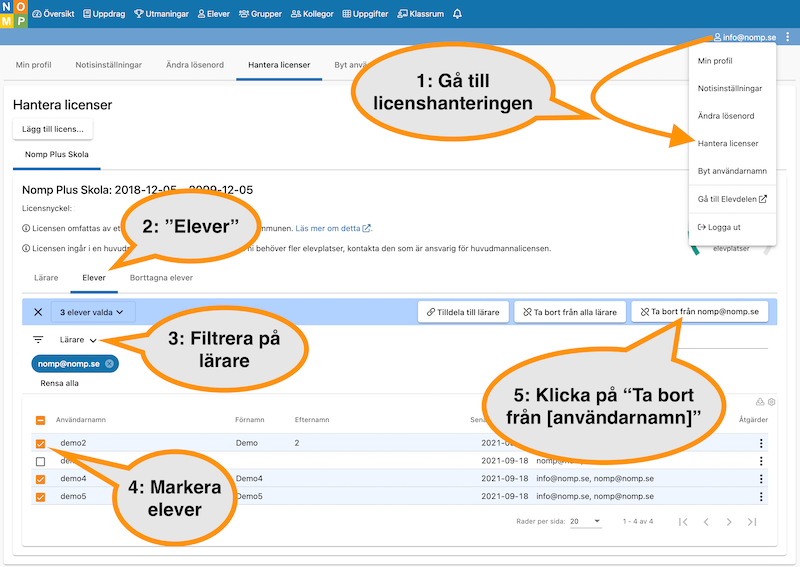Open actions menu for the demo4 row
Viewport: 800px width, 567px height.
[761, 479]
